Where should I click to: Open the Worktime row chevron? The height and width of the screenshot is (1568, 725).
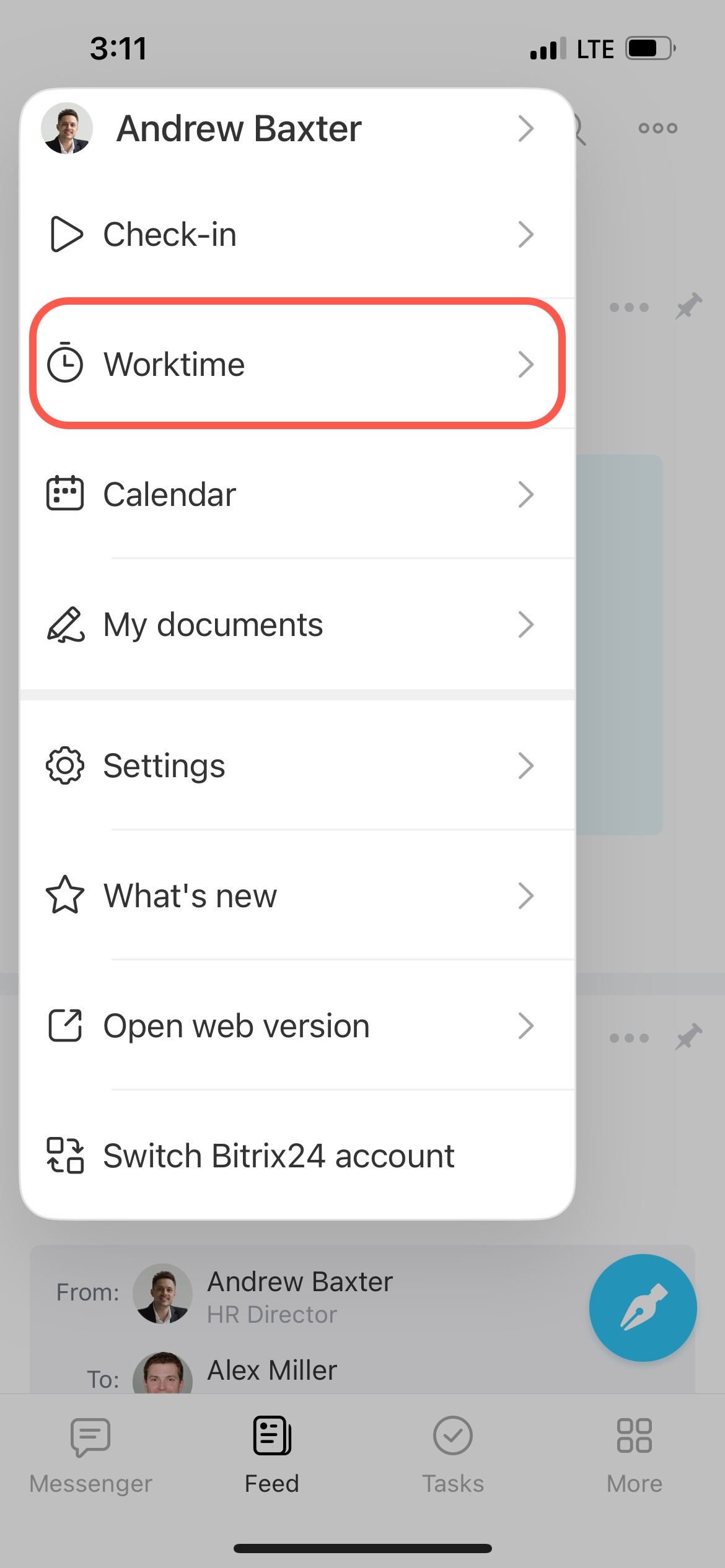click(525, 364)
